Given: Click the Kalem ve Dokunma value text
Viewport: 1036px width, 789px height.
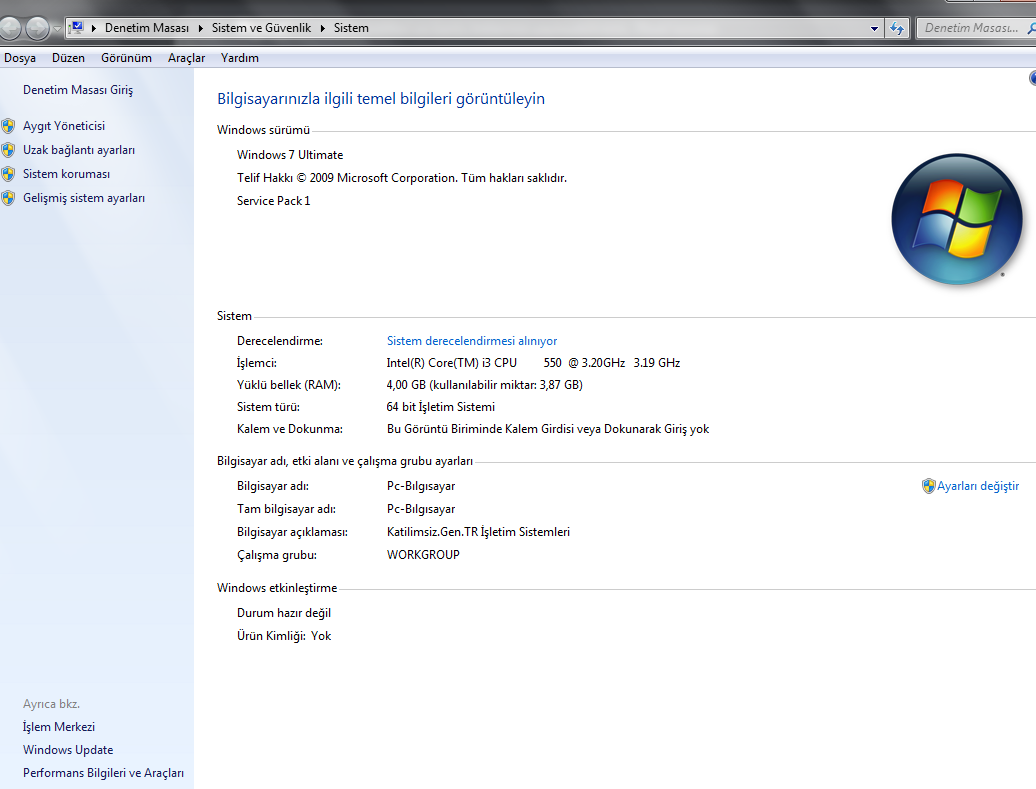Looking at the screenshot, I should coord(548,429).
